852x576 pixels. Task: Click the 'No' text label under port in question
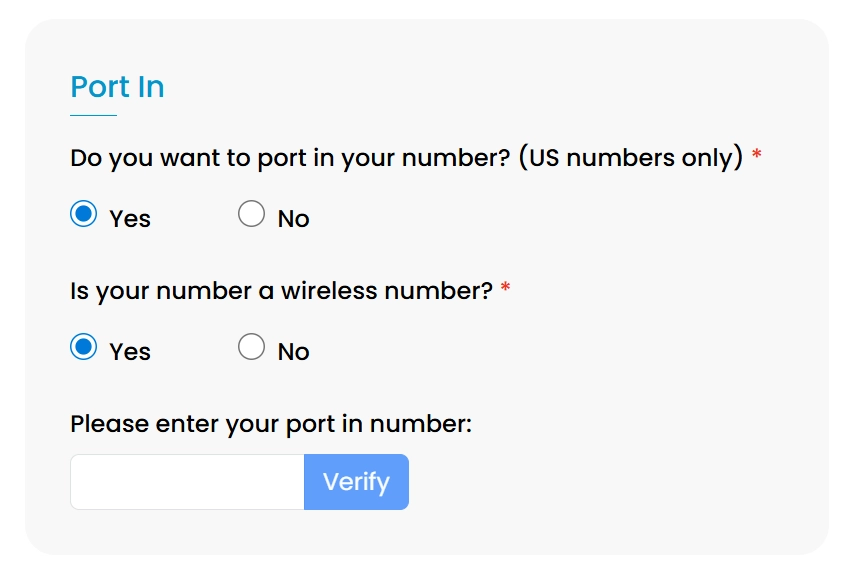(x=294, y=219)
